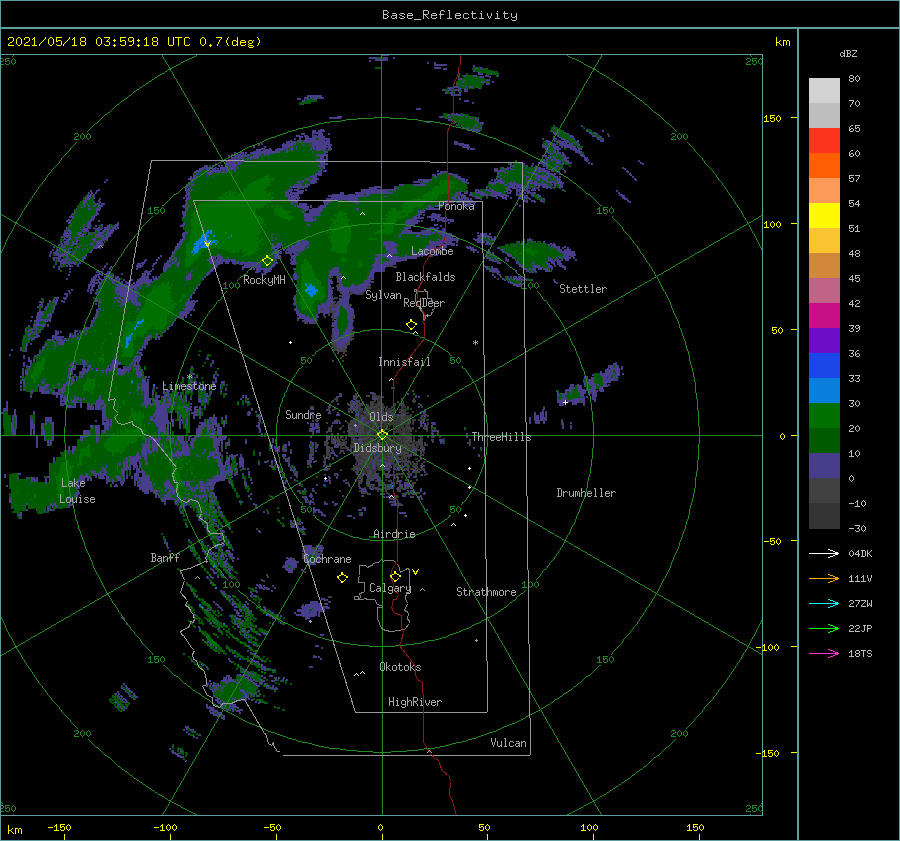This screenshot has width=900, height=841.
Task: Click yellow V marker in blue echo northwest of RockyMH
Action: pos(207,243)
